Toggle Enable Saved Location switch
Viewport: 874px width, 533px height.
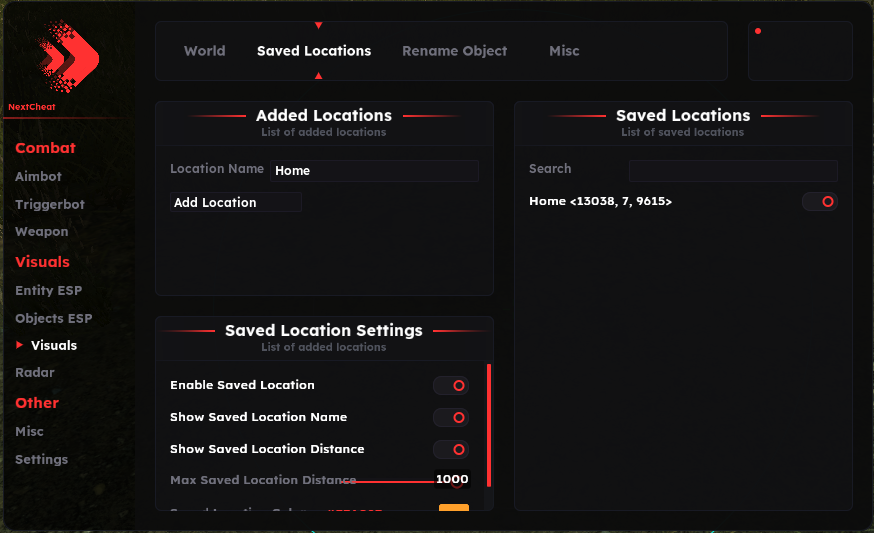click(451, 385)
